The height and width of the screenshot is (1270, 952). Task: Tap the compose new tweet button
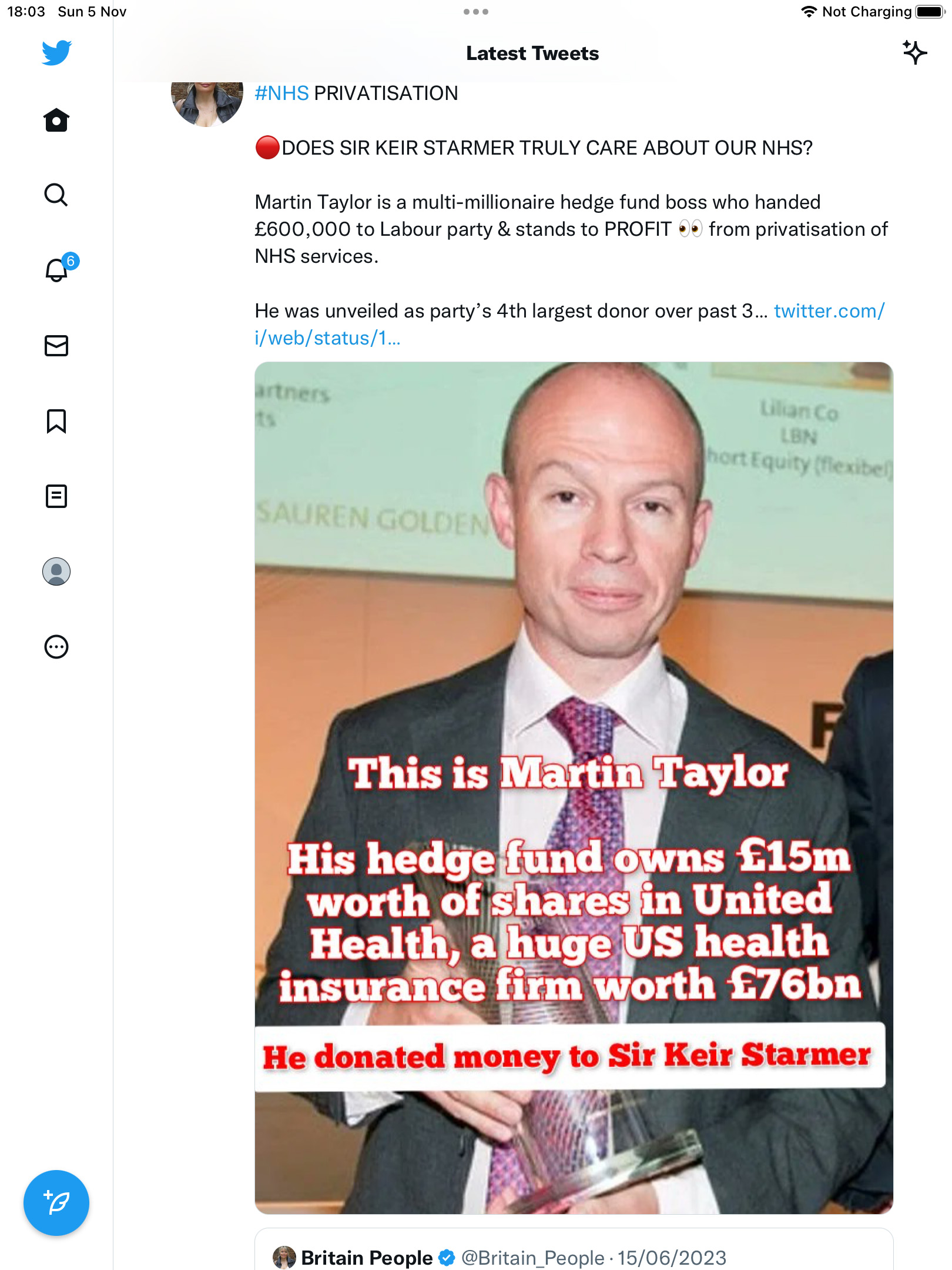tap(56, 1203)
